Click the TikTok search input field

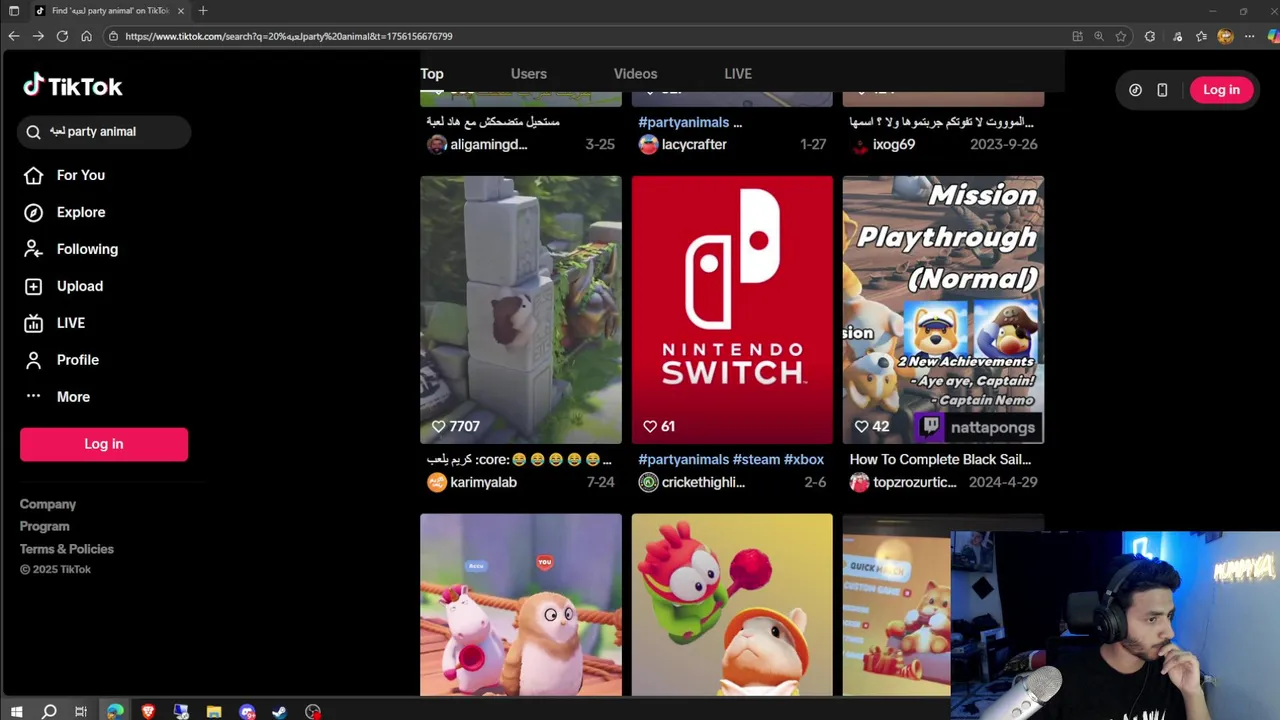pos(104,132)
